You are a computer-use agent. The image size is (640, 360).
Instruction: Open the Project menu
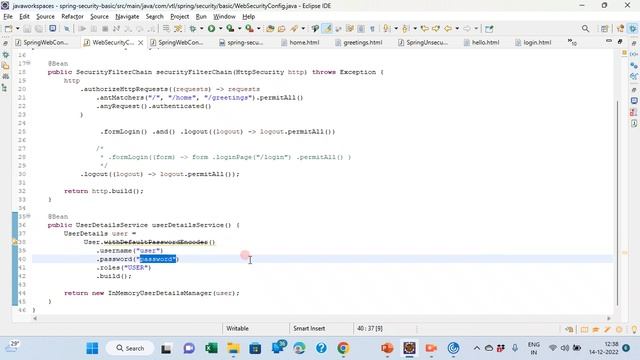(x=180, y=17)
